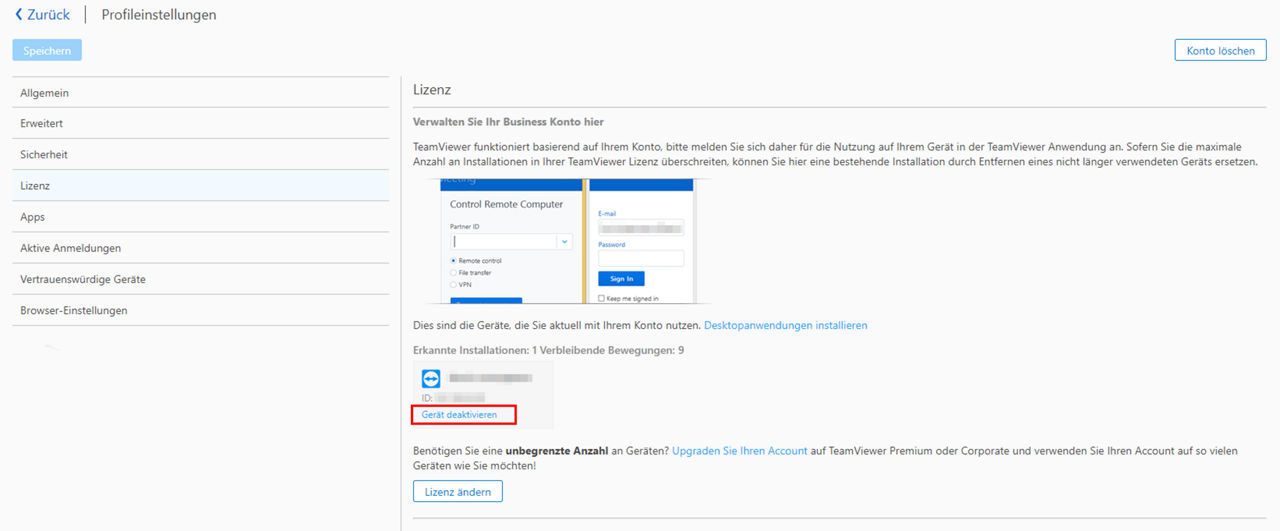
Task: Click the Lizenz ändern button
Action: coord(458,491)
